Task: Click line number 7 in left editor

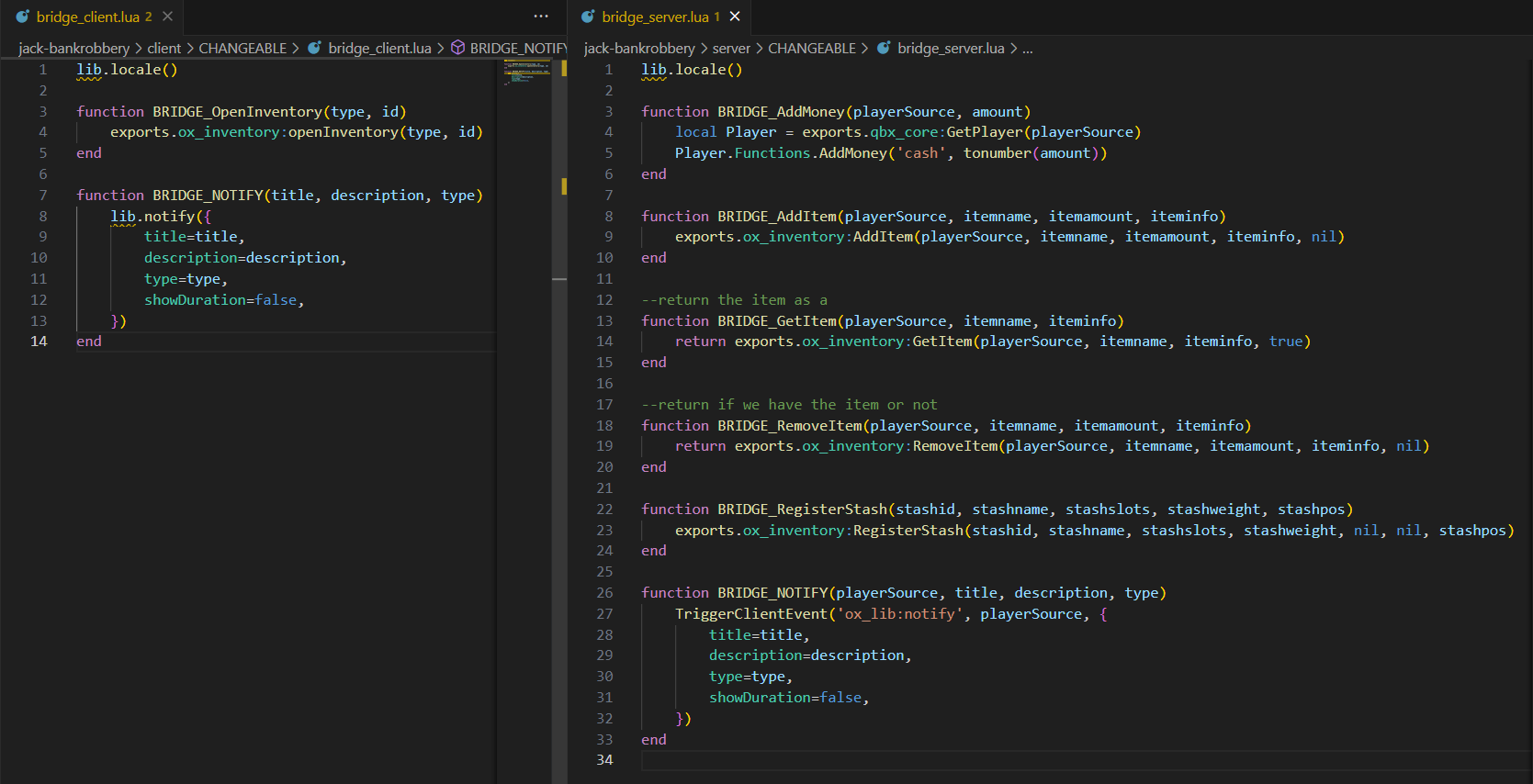Action: (42, 195)
